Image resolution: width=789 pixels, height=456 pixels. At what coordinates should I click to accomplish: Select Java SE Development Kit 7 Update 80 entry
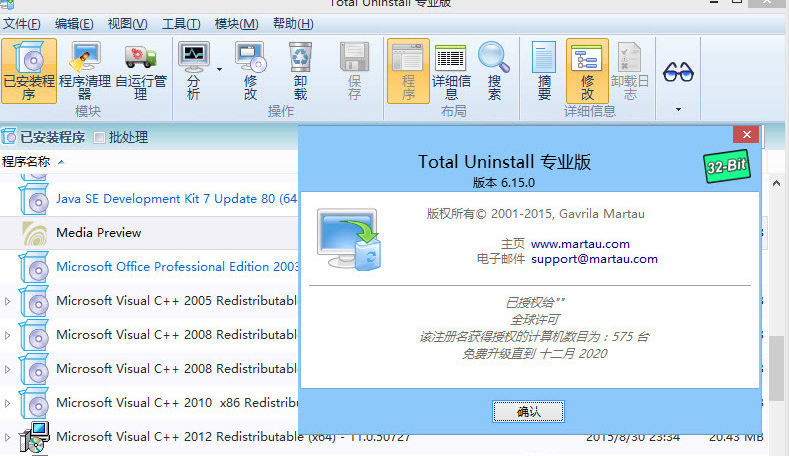(x=177, y=199)
